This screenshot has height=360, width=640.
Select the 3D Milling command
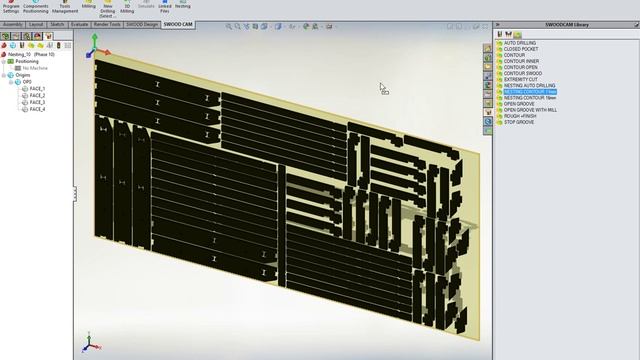[x=127, y=7]
